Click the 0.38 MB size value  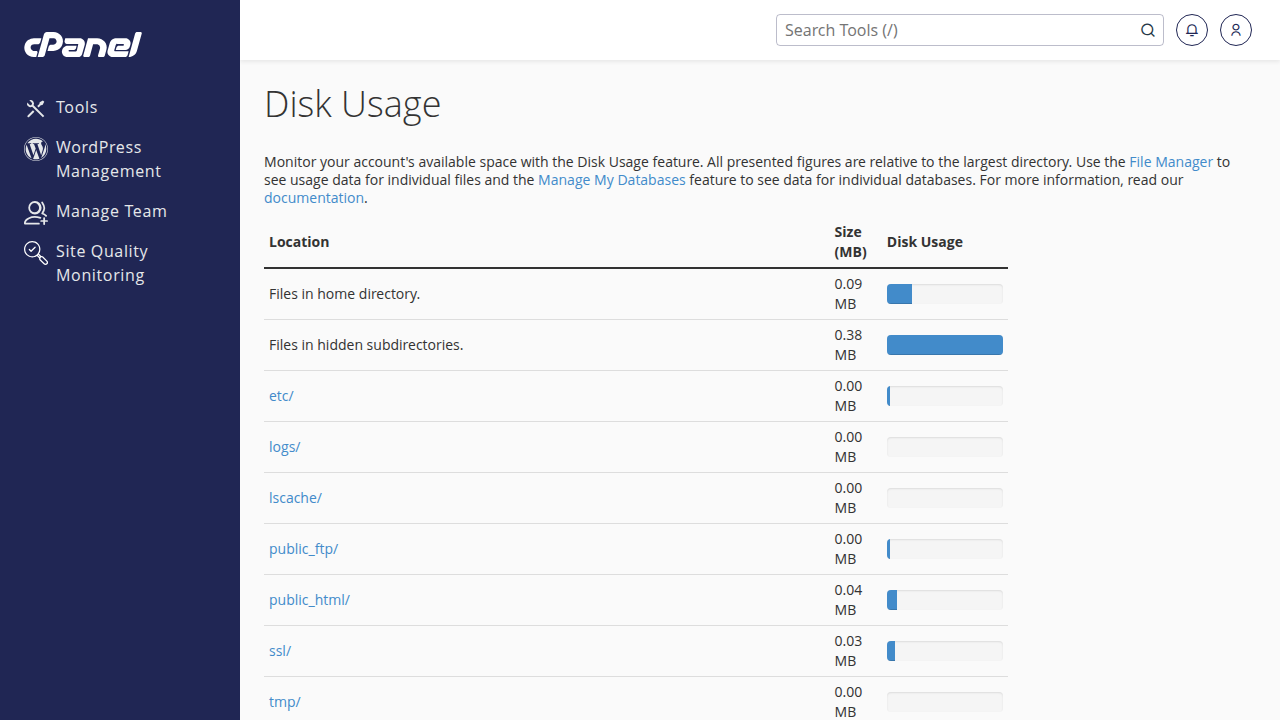point(848,345)
